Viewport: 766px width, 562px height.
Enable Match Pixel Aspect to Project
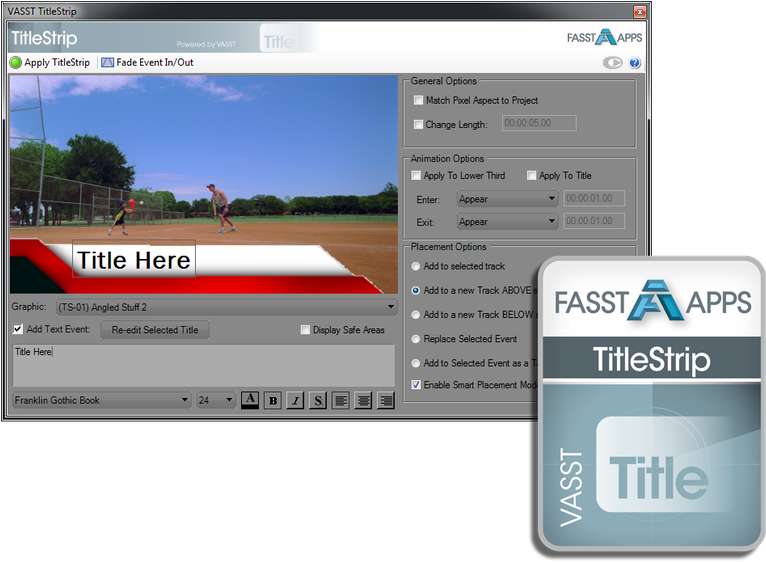(x=418, y=100)
